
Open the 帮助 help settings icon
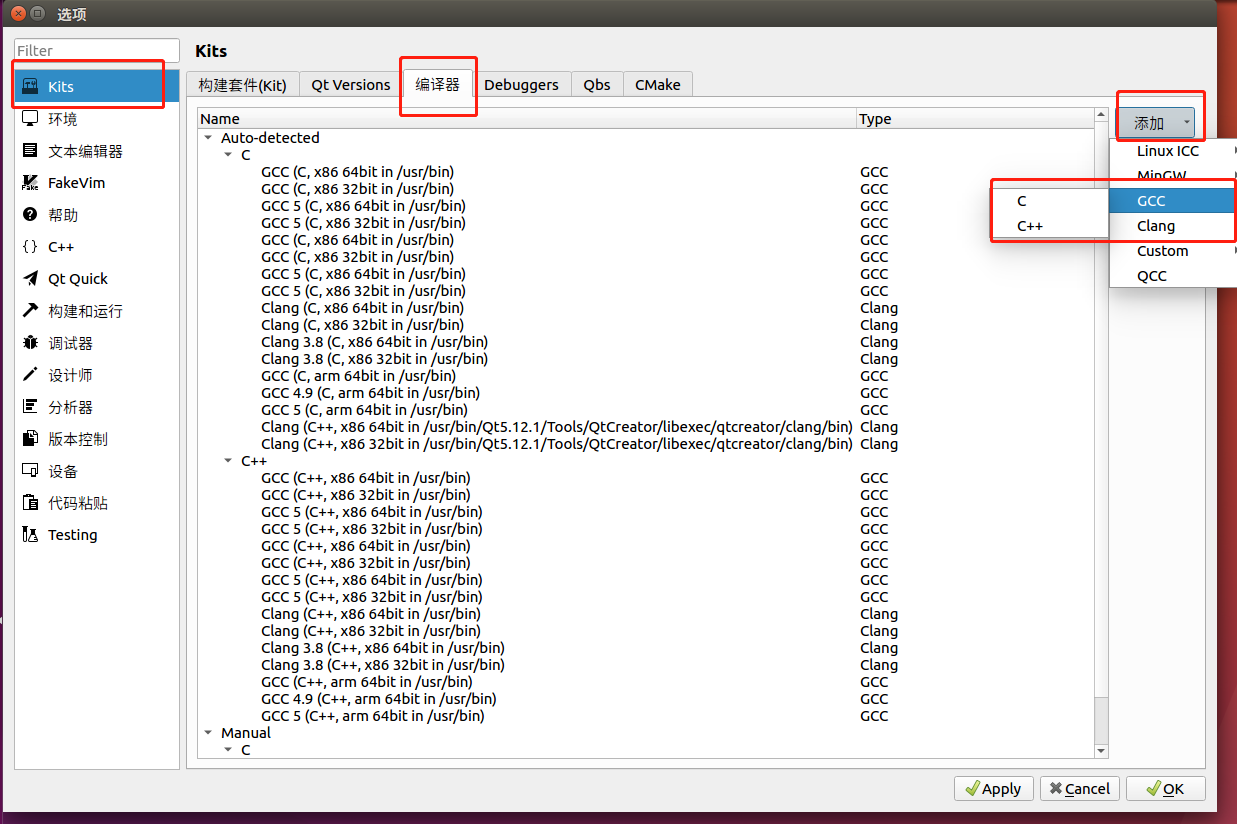coord(30,214)
